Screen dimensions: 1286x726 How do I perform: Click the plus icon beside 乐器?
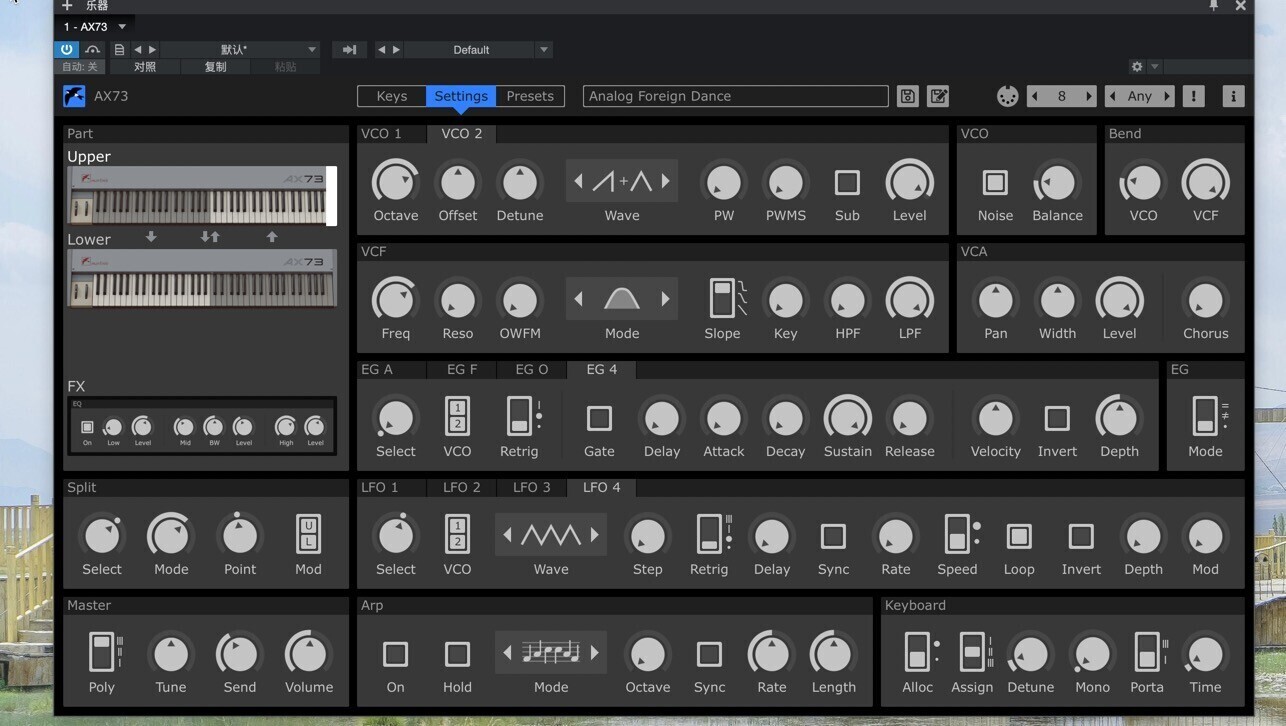tap(67, 6)
